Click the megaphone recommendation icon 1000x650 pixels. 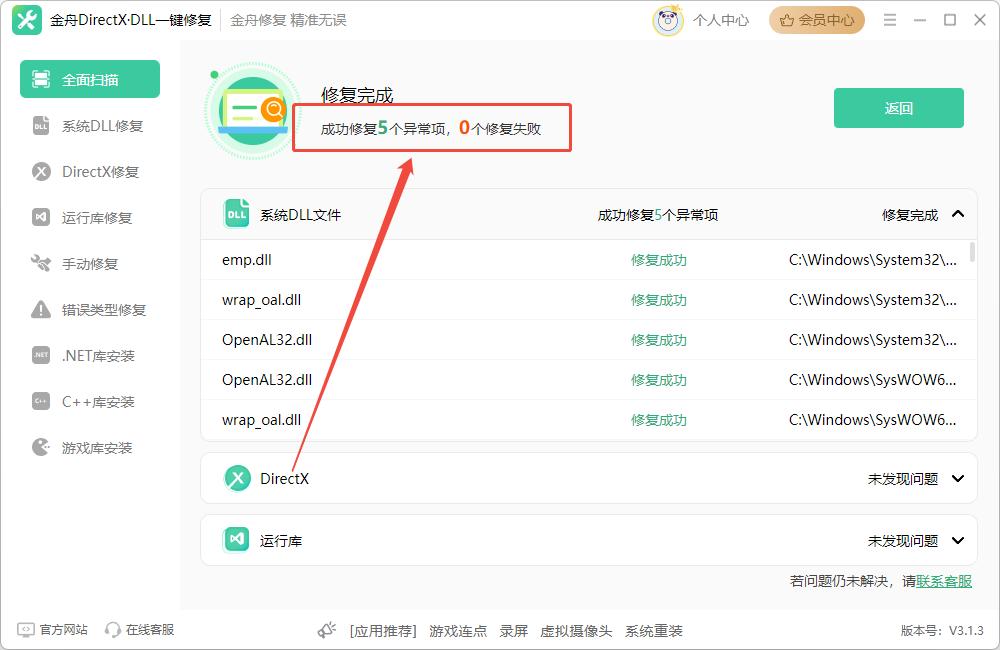point(327,630)
